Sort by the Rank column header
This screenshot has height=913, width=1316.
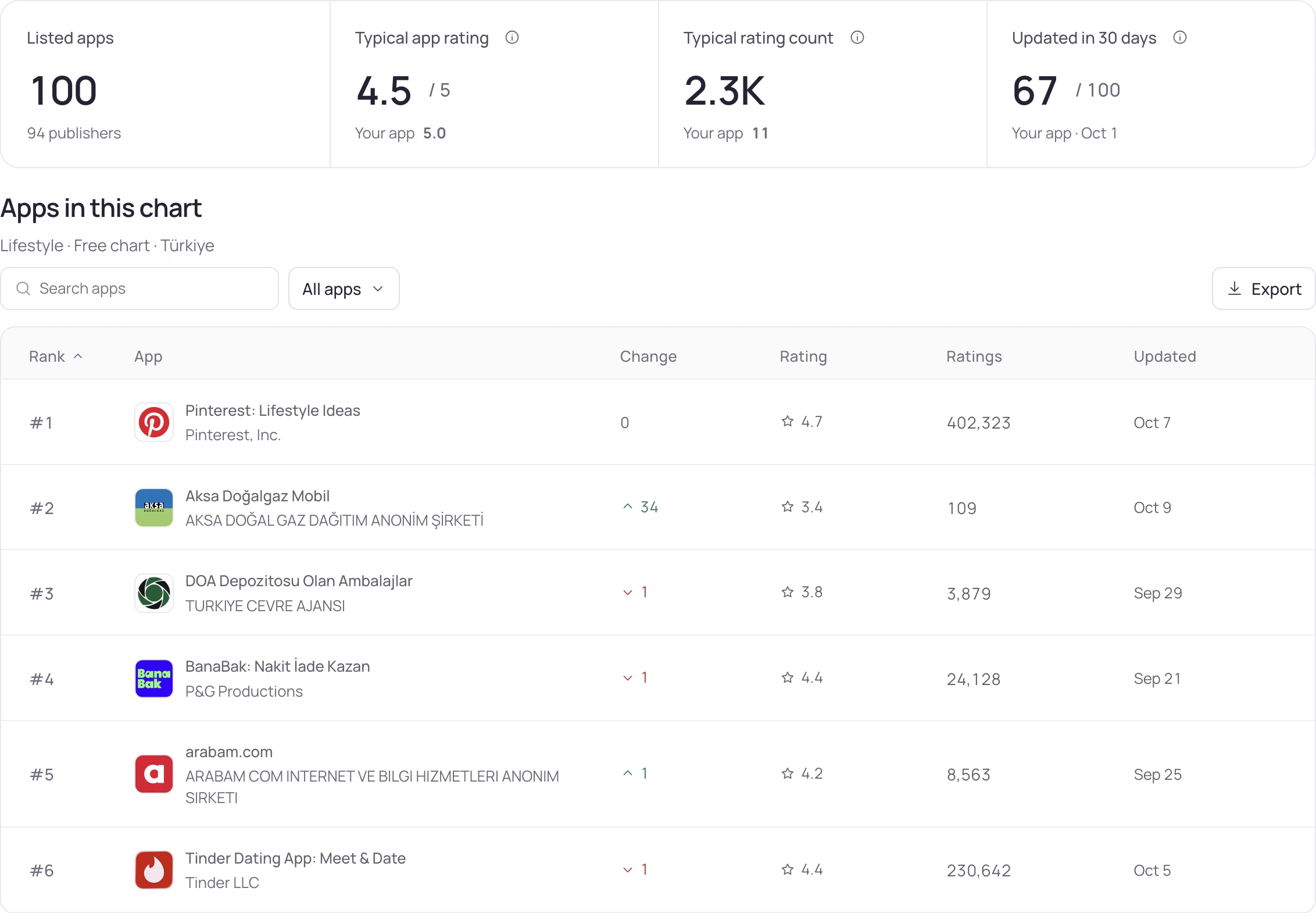[56, 356]
